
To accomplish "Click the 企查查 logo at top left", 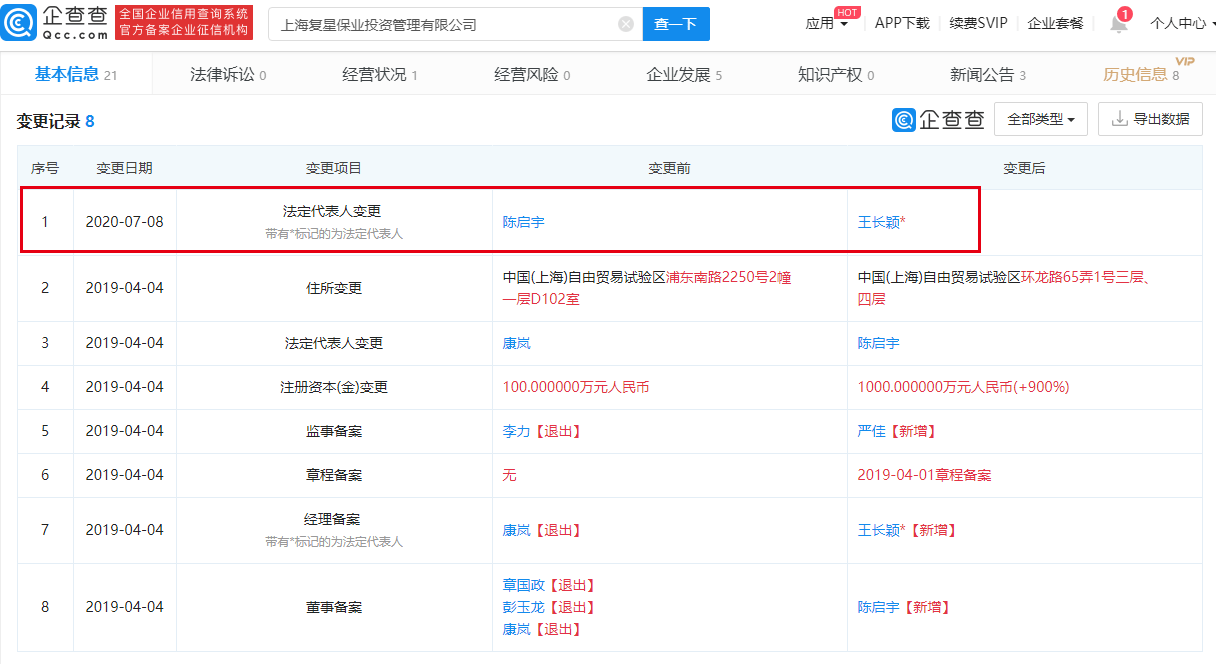I will tap(55, 22).
